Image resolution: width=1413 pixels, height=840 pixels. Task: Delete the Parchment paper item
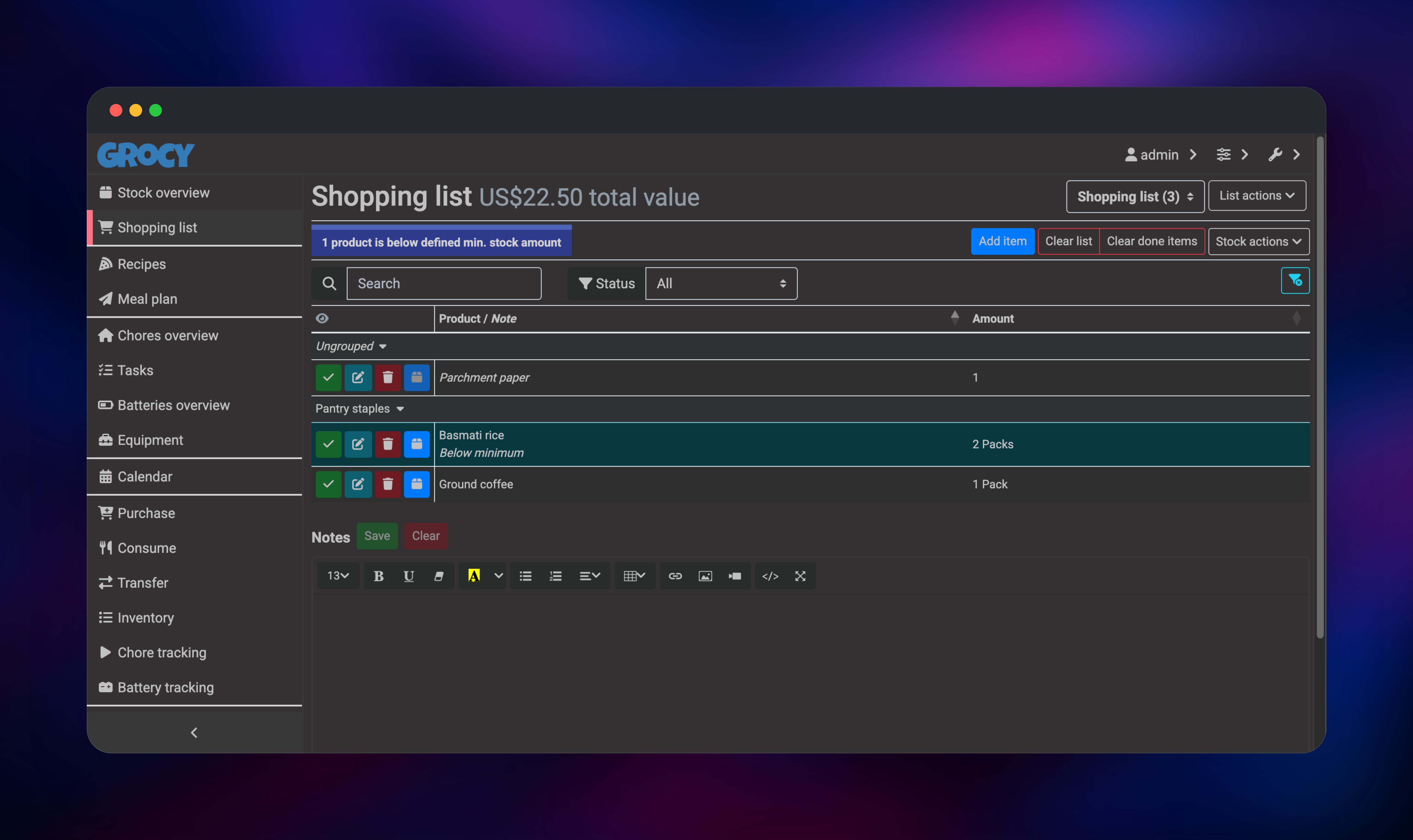[388, 378]
